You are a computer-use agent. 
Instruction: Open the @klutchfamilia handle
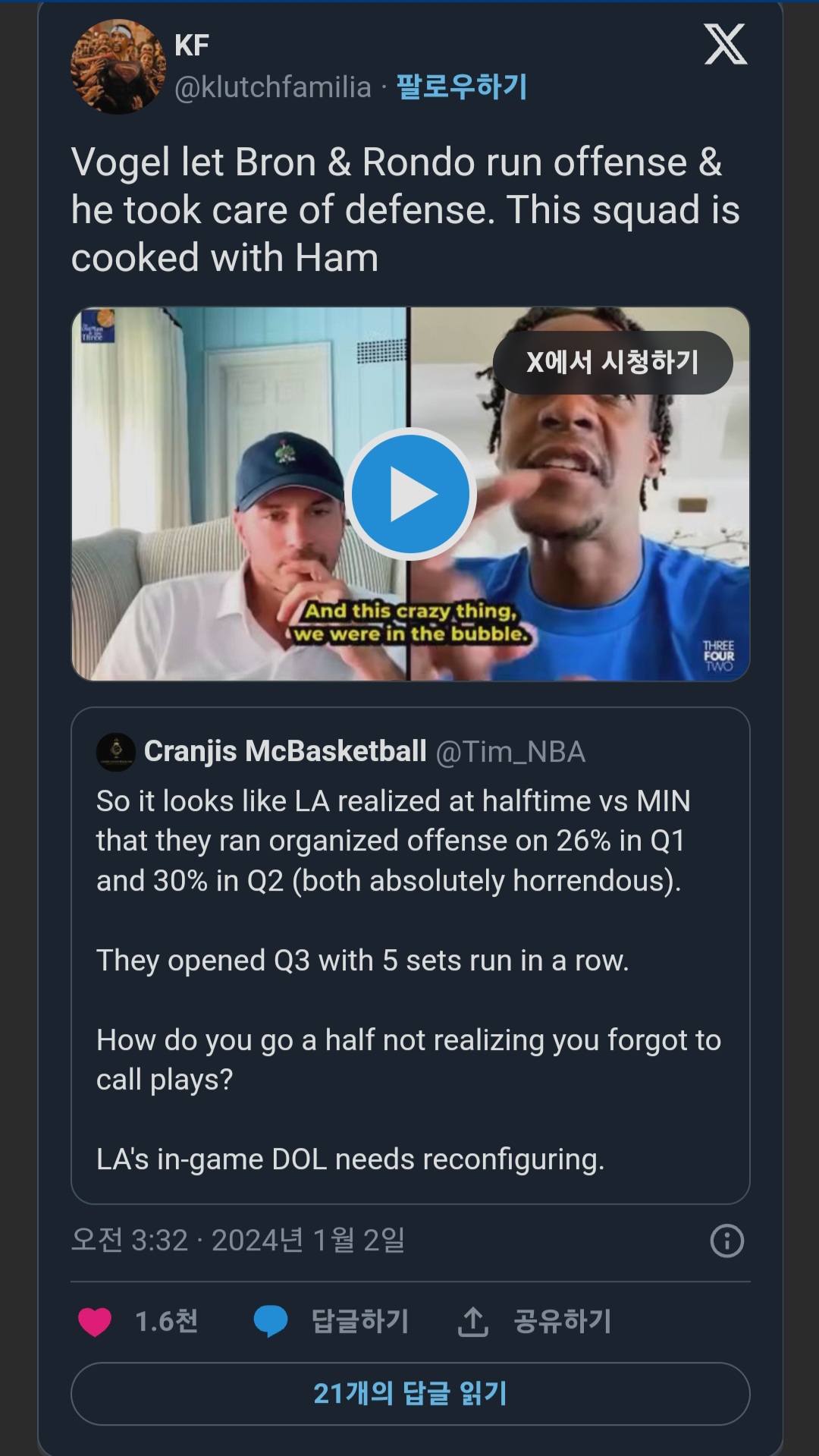click(273, 87)
